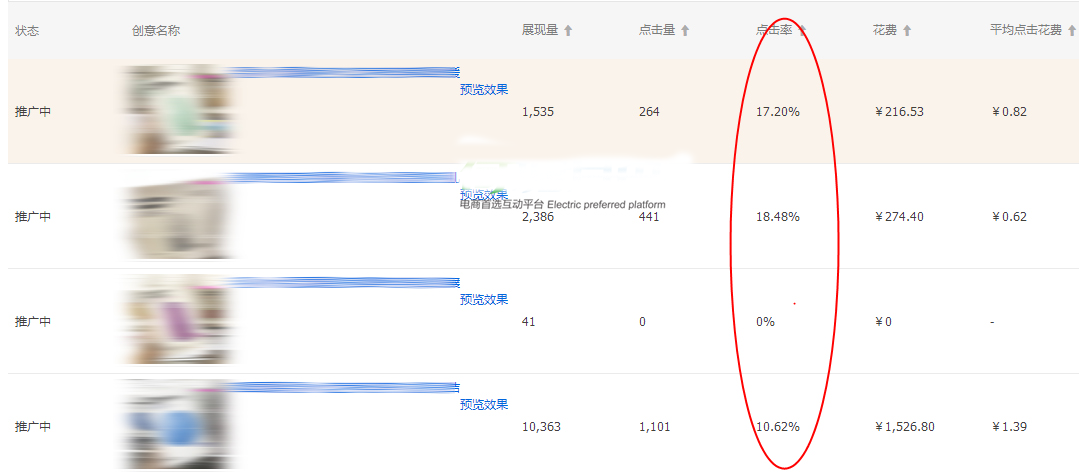Open 预览效果 for the 2,386 impressions row
This screenshot has height=473, width=1079.
tap(484, 194)
